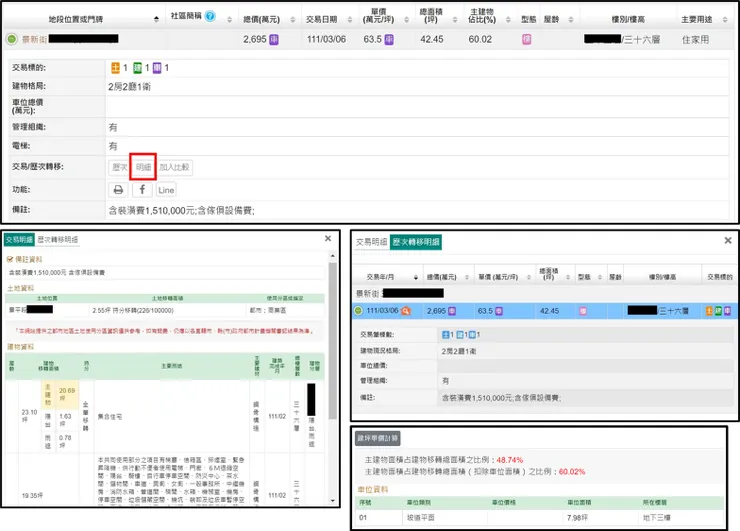Sort history popup by 總面積(坪)
Viewport: 740px width, 531px height.
tap(568, 277)
